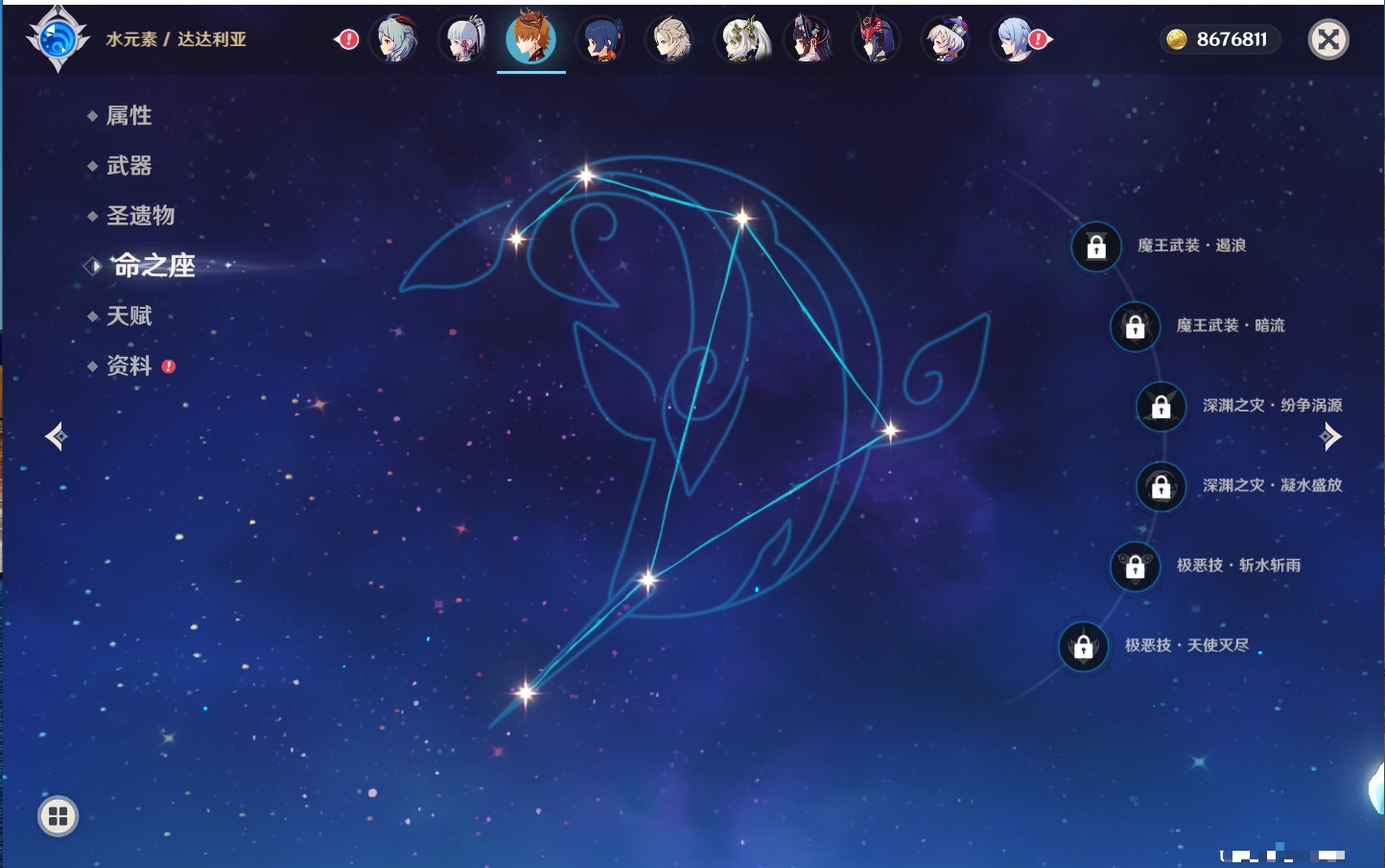This screenshot has width=1385, height=868.
Task: Switch to the 武器 weapon menu
Action: click(x=129, y=166)
